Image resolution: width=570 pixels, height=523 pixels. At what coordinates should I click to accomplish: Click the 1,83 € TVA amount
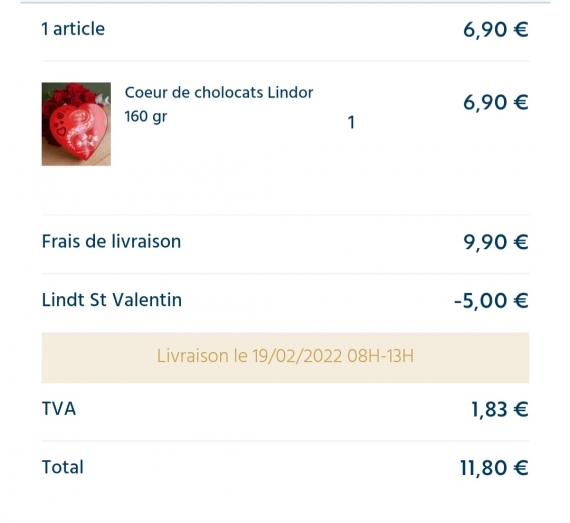499,410
